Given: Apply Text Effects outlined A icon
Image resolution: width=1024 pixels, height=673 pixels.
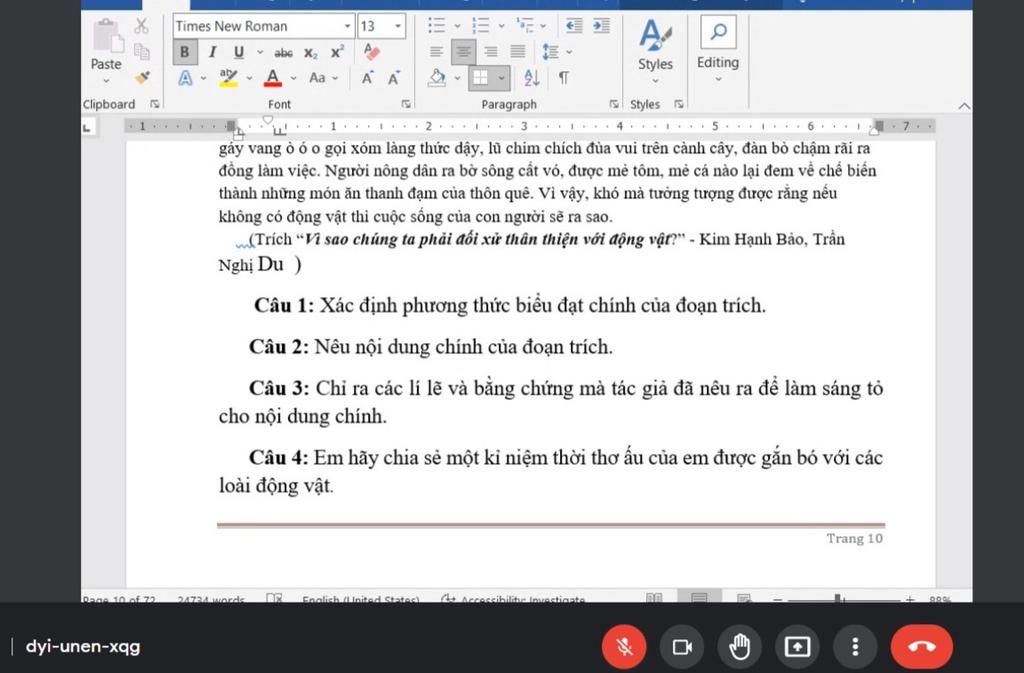Looking at the screenshot, I should pyautogui.click(x=185, y=78).
